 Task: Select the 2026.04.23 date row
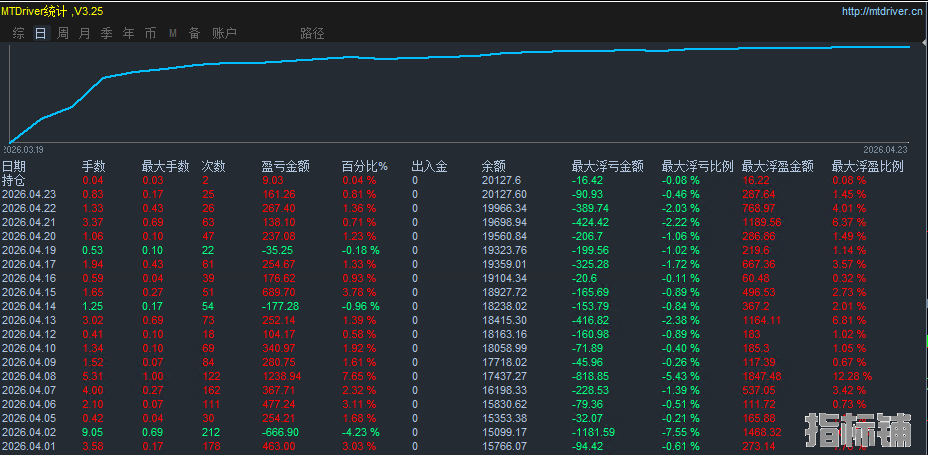pos(29,194)
